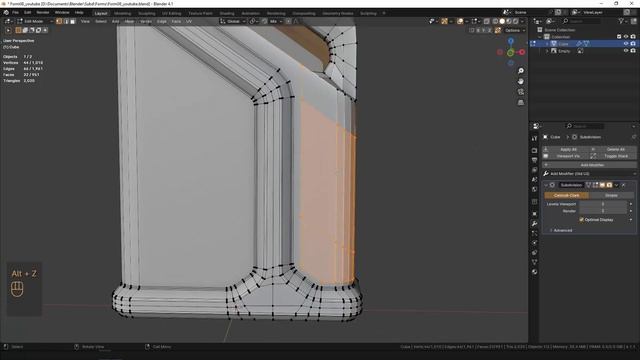
Task: Click the red X axis gizmo handle
Action: (522, 52)
